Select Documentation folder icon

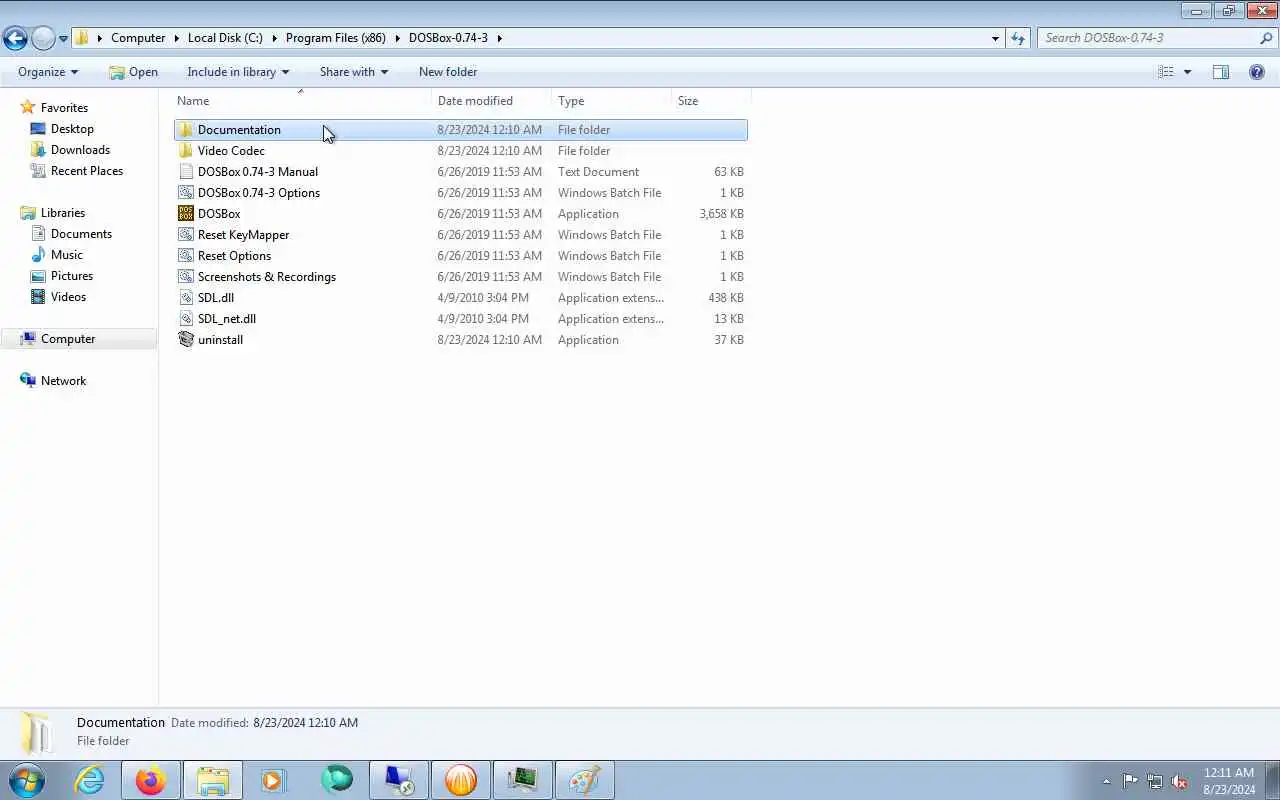(186, 130)
